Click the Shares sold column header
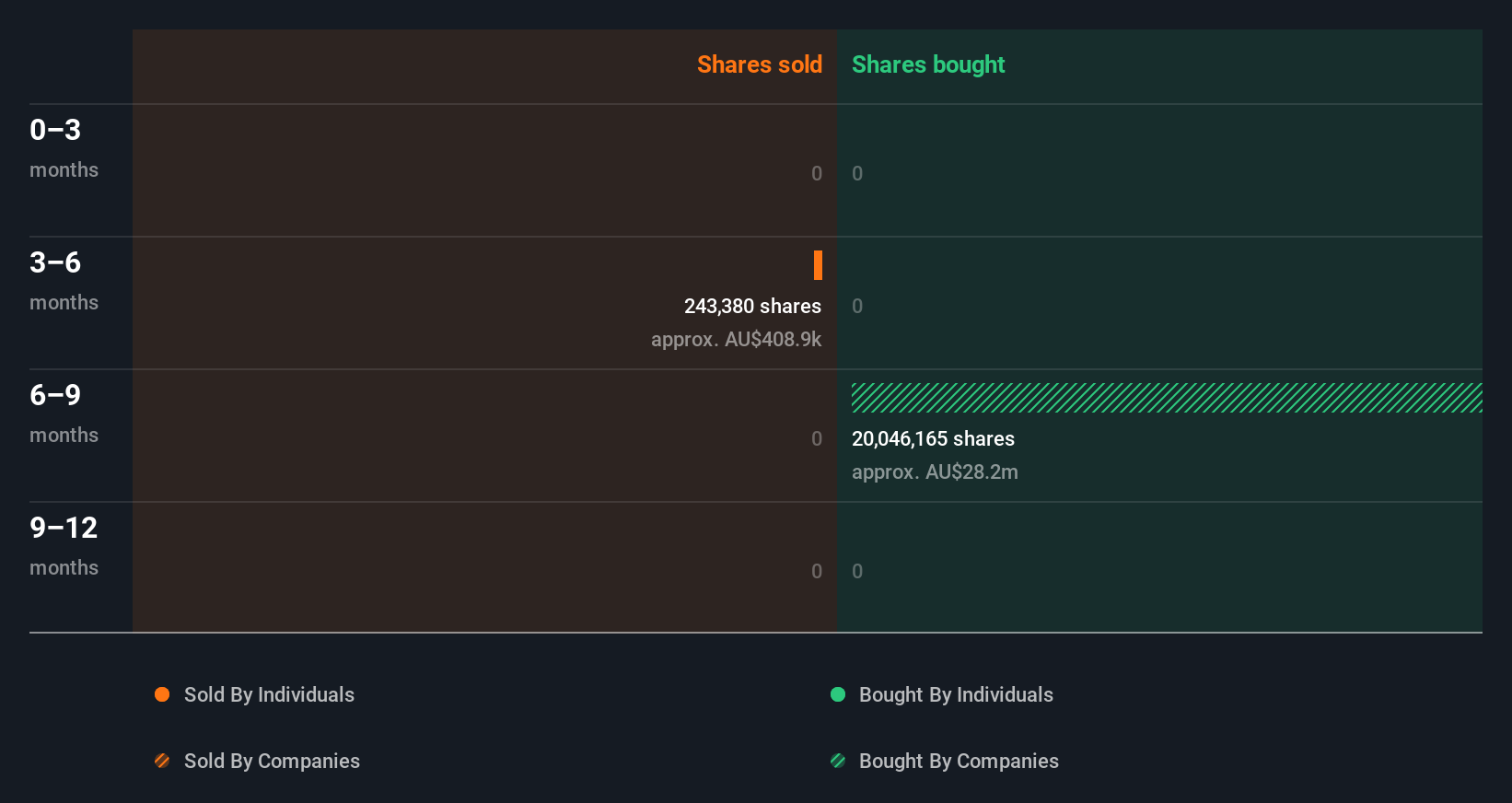 759,64
